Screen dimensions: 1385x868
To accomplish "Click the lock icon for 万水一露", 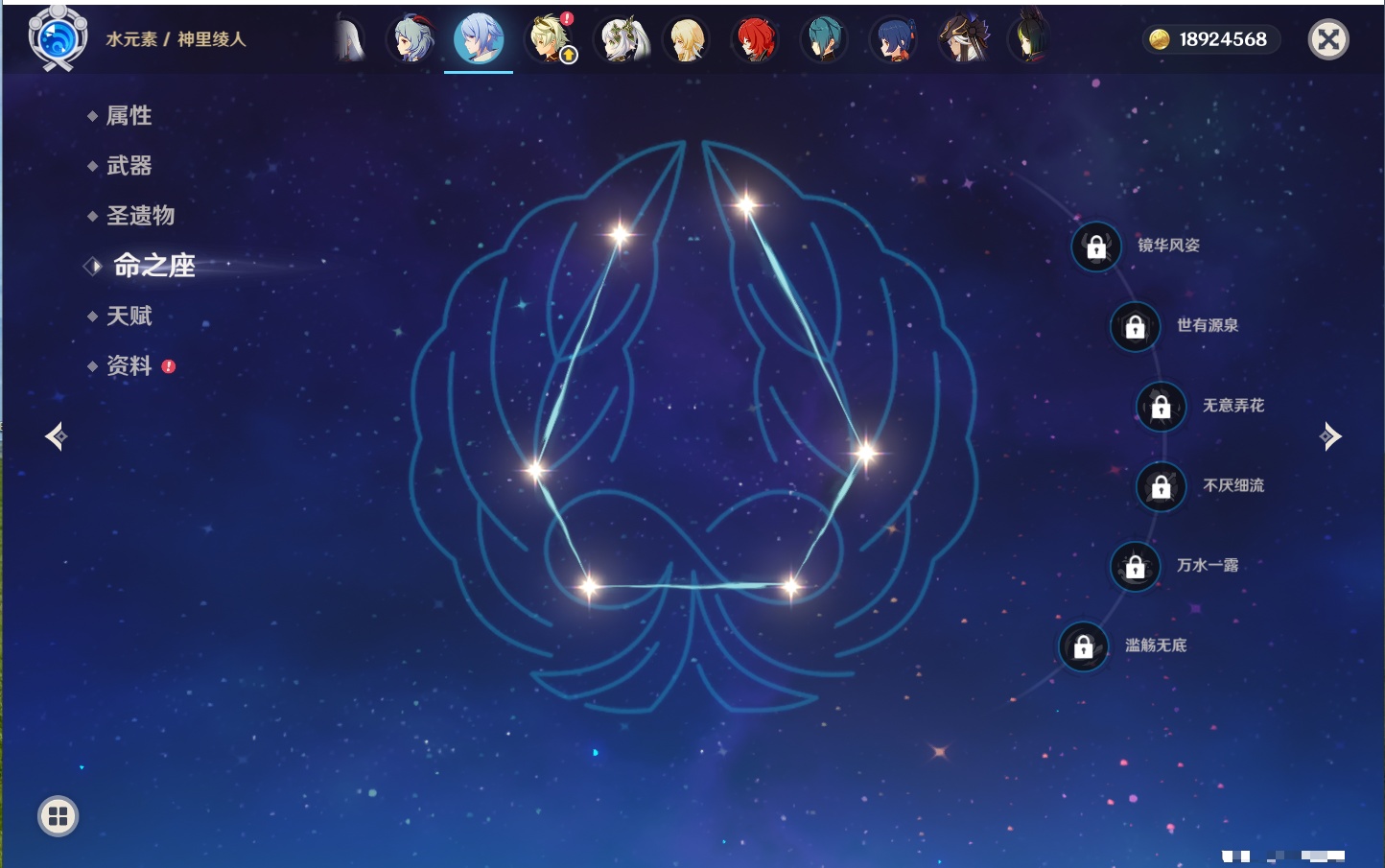I will tap(1135, 566).
